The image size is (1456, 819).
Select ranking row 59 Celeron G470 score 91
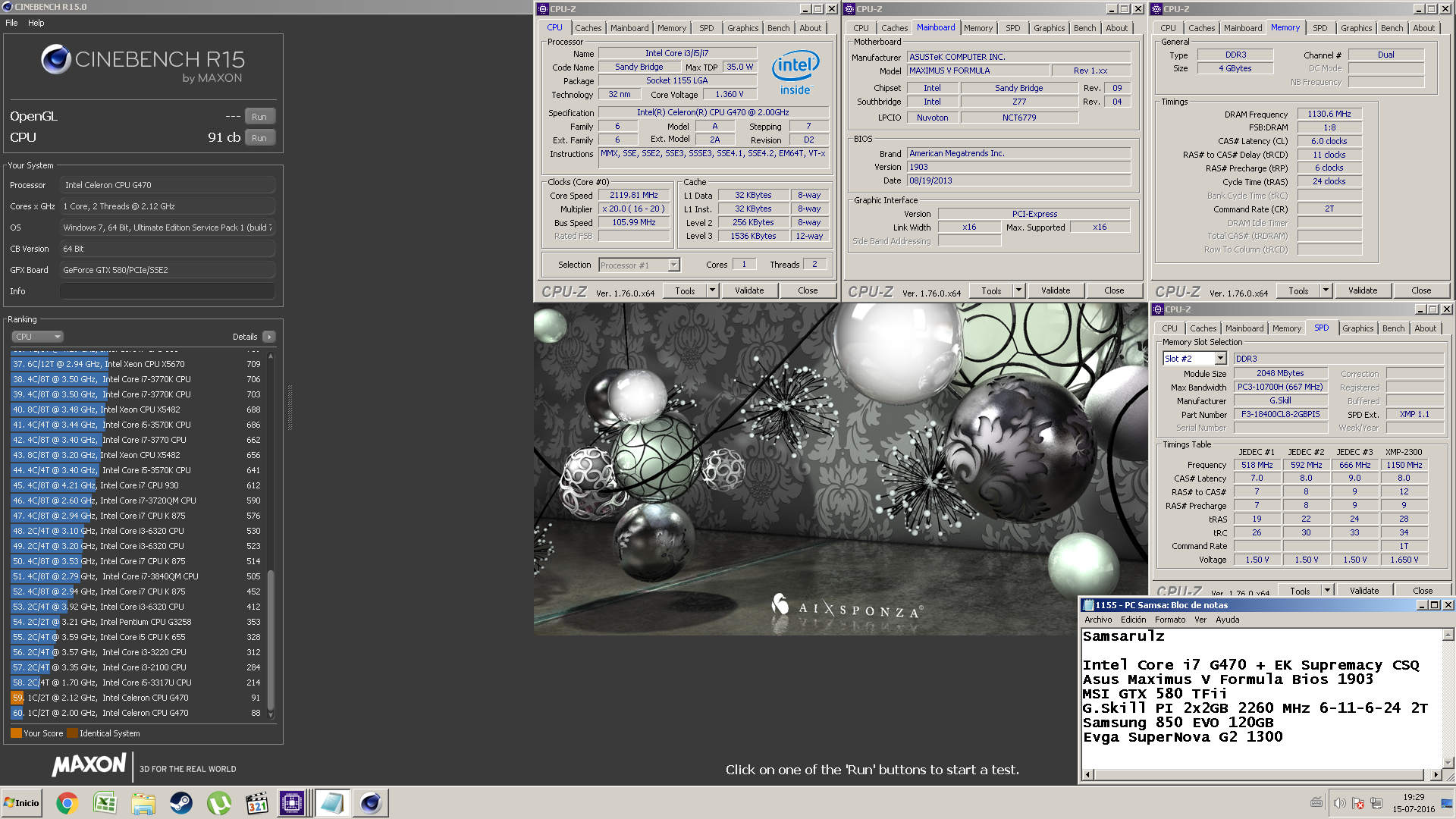click(137, 698)
